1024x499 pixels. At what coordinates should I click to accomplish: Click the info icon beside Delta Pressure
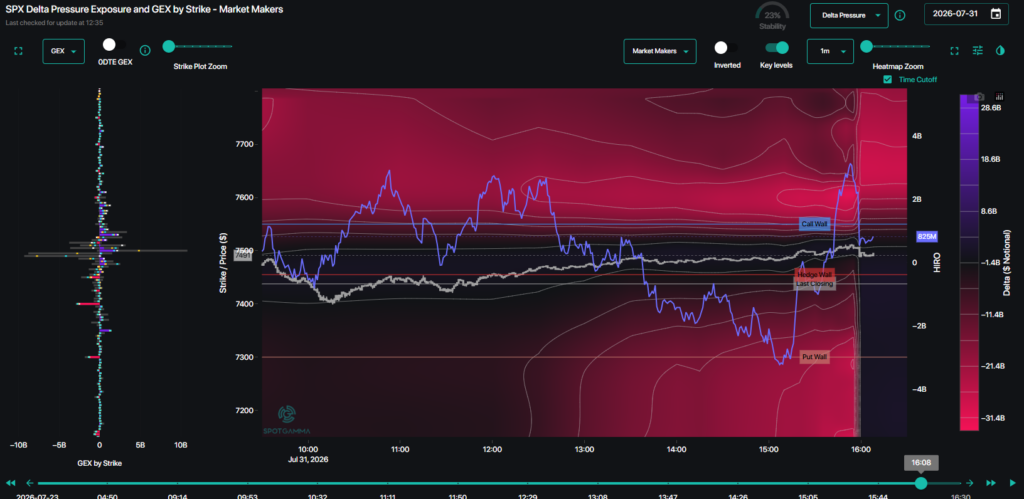coord(900,15)
